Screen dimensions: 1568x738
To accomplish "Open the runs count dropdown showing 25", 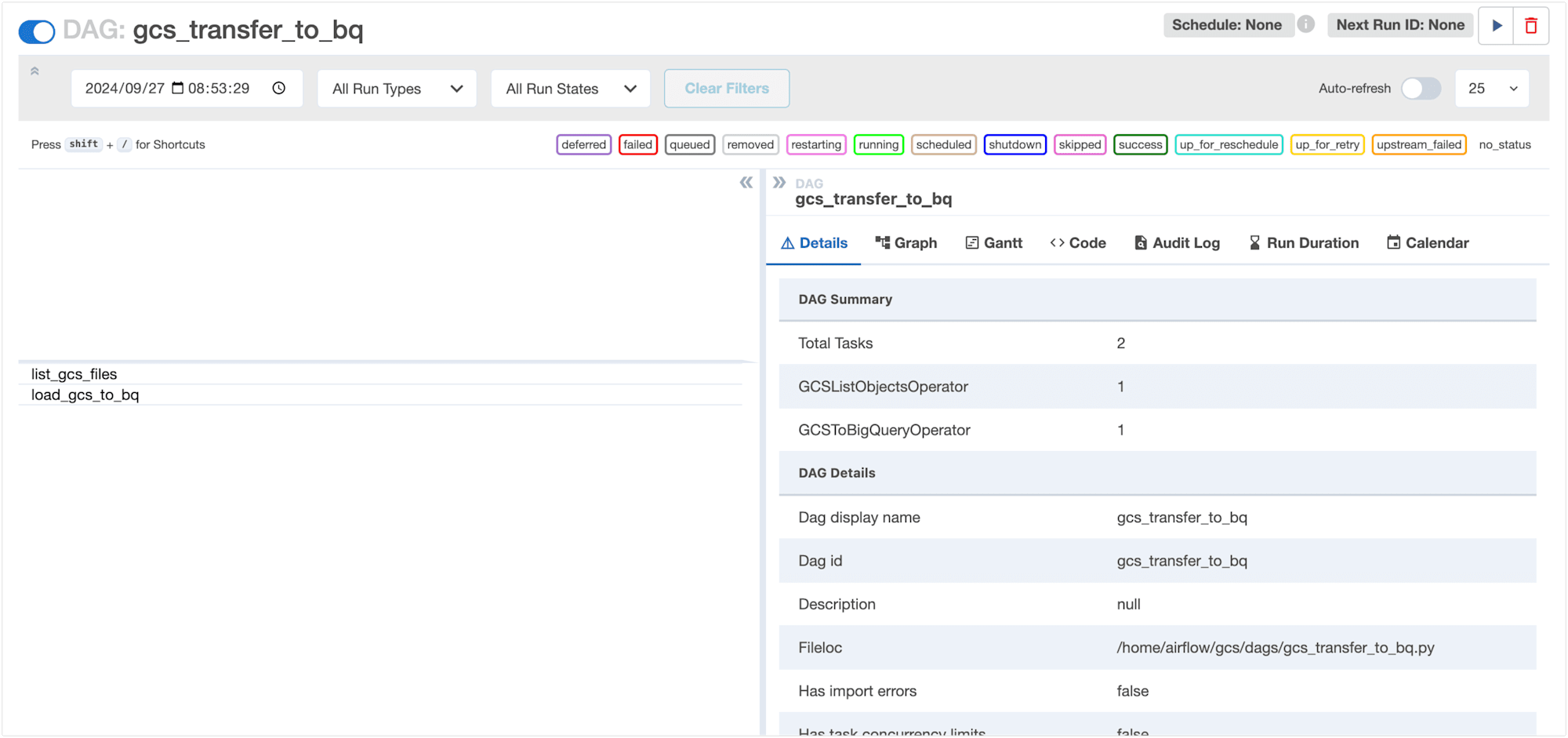I will pyautogui.click(x=1492, y=89).
